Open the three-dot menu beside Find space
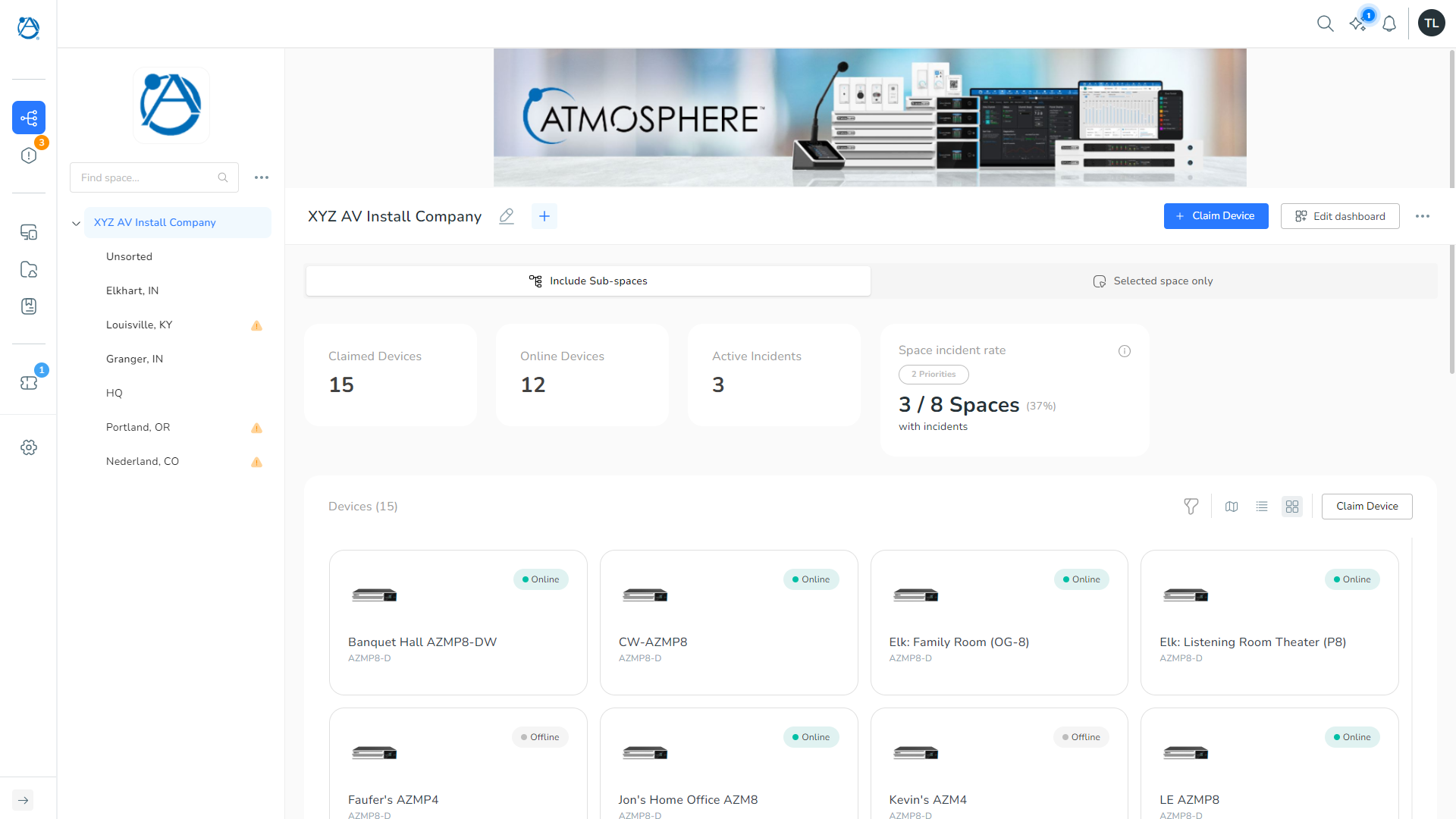This screenshot has width=1456, height=819. tap(262, 177)
